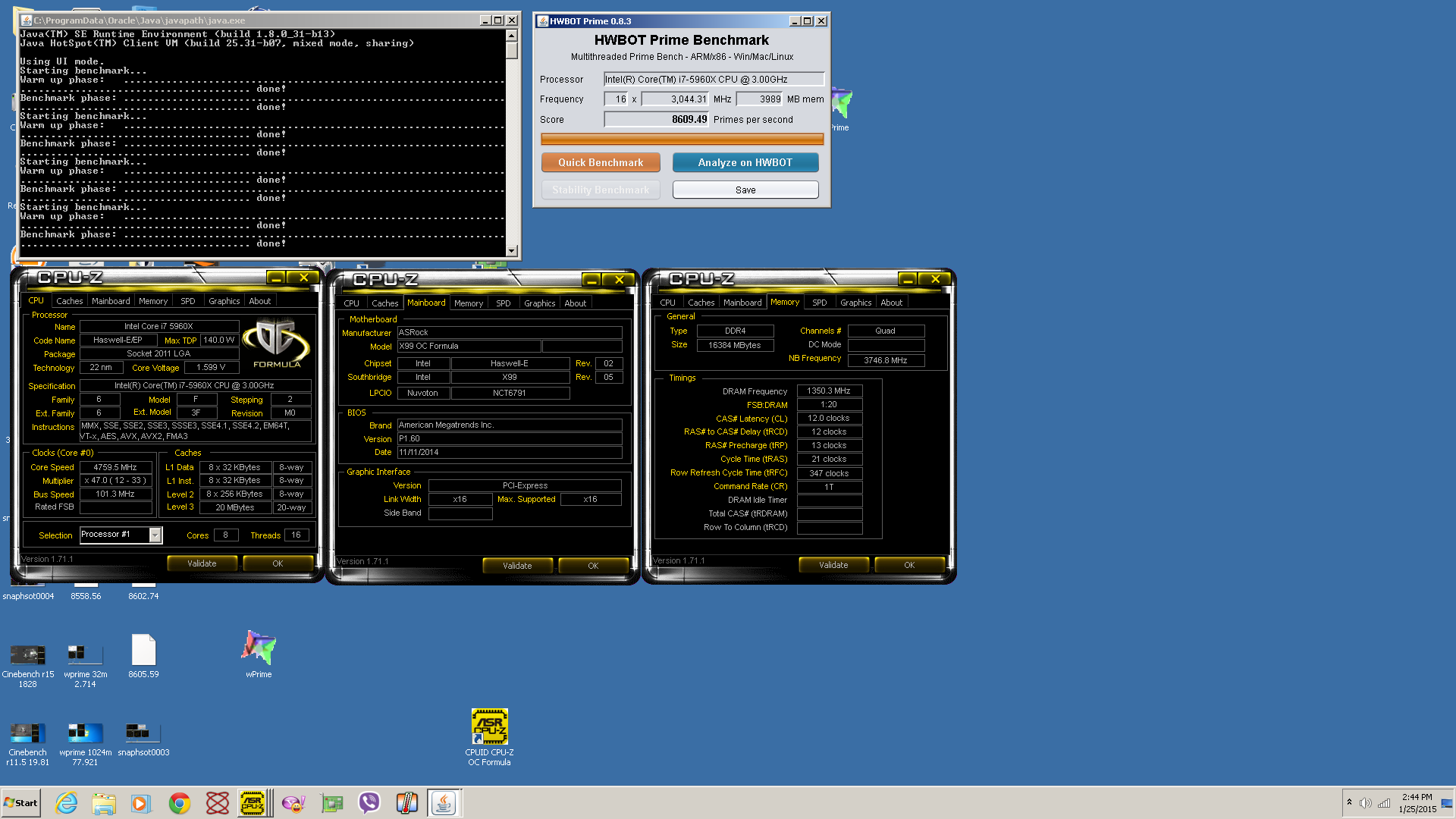The width and height of the screenshot is (1456, 819).
Task: Open Graphics tab in first CPU-Z window
Action: (x=224, y=301)
